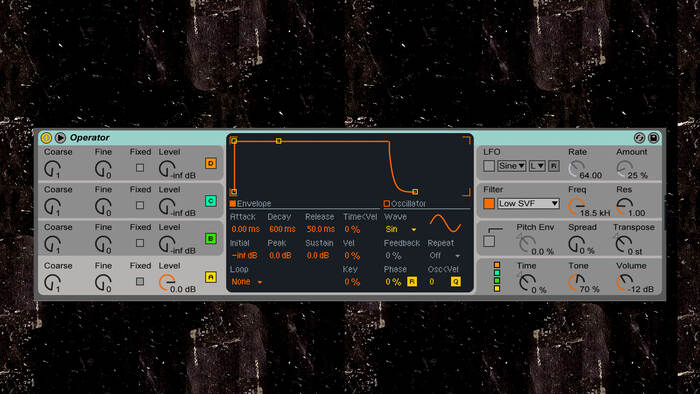Open the Loop None dropdown
The image size is (700, 394).
pyautogui.click(x=247, y=282)
